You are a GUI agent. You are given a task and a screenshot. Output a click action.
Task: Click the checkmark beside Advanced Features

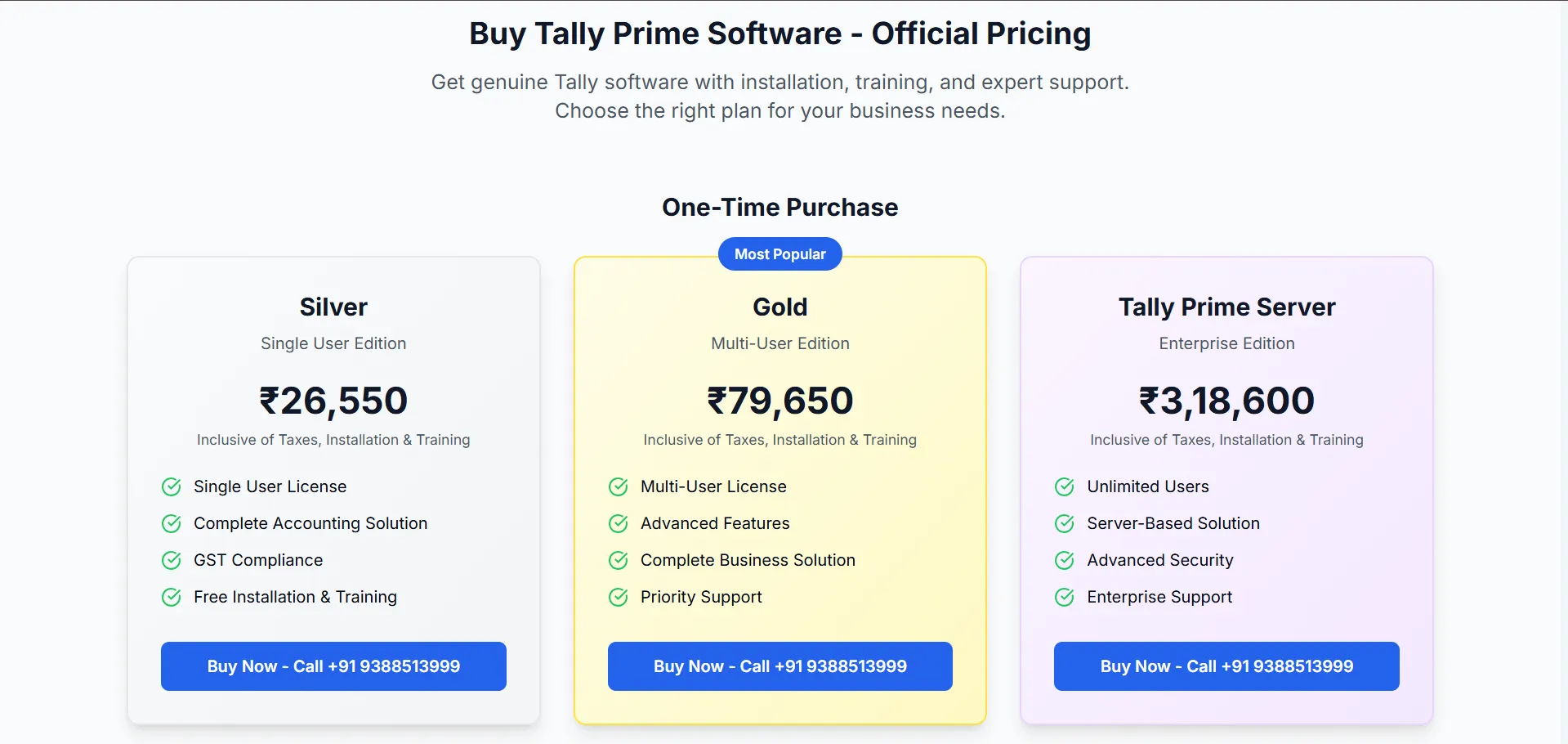point(618,523)
